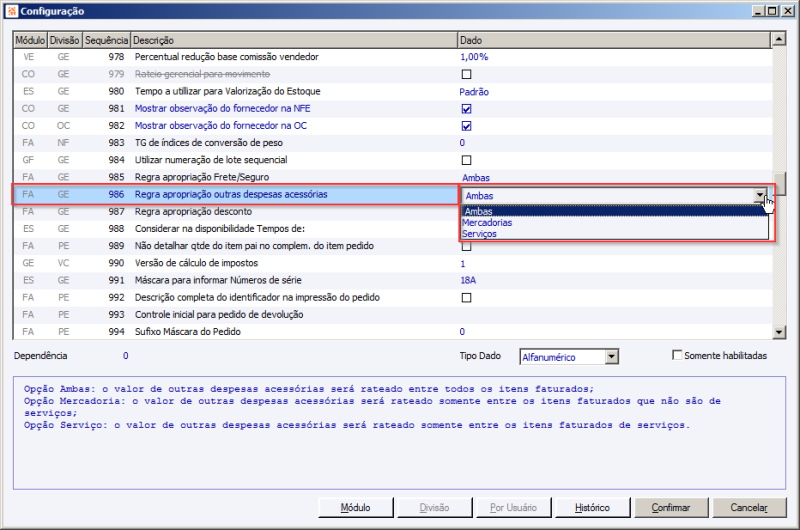Select row Considerar na disponibilidade Tempos de:
The width and height of the screenshot is (800, 530).
coord(236,229)
